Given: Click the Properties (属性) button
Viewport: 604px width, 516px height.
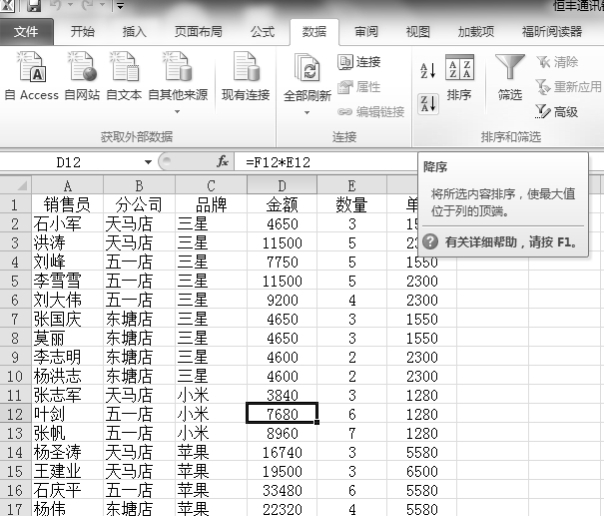Looking at the screenshot, I should [359, 87].
